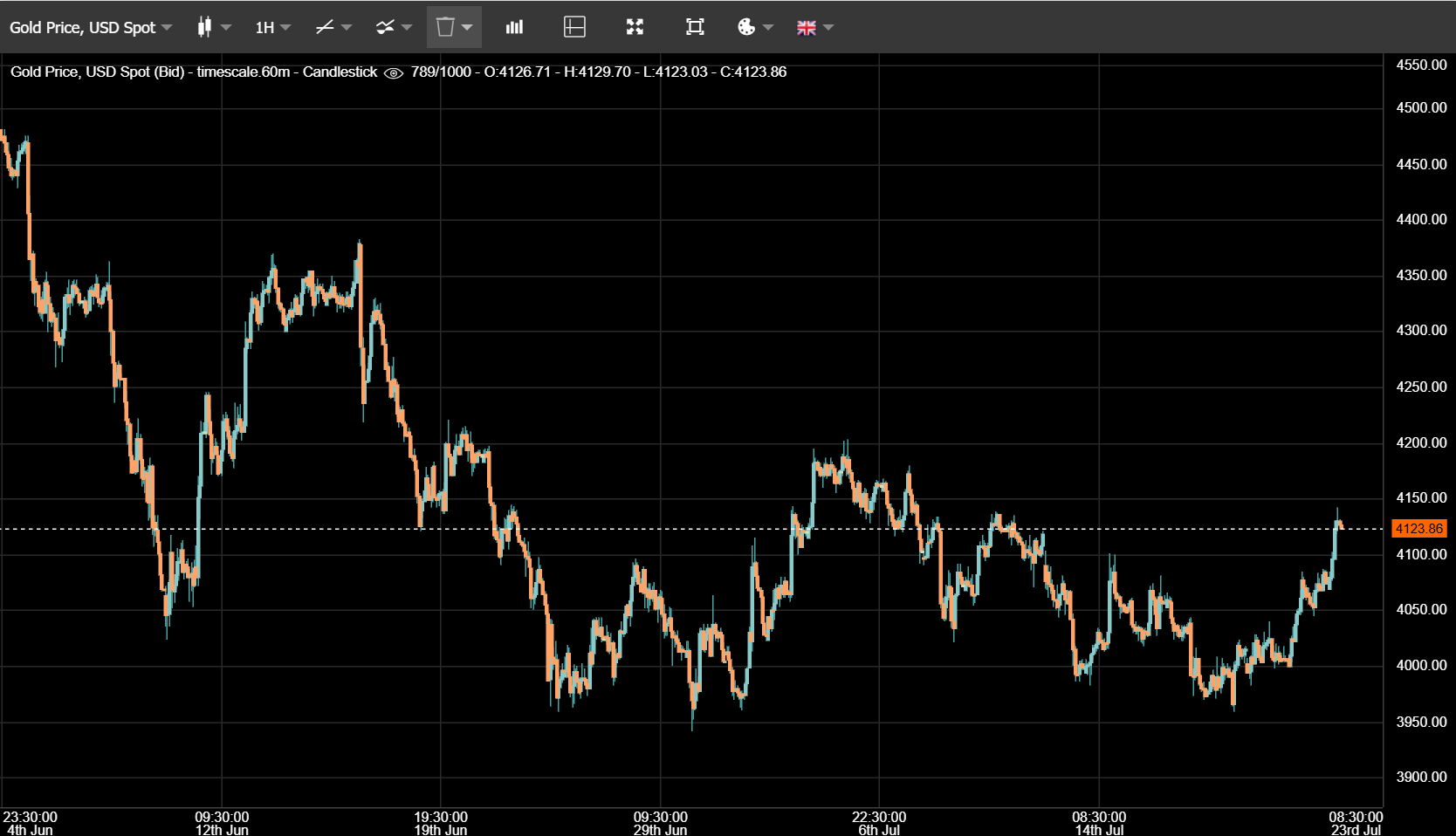Expand the arrow beside trend line tool
1456x836 pixels.
tap(347, 27)
